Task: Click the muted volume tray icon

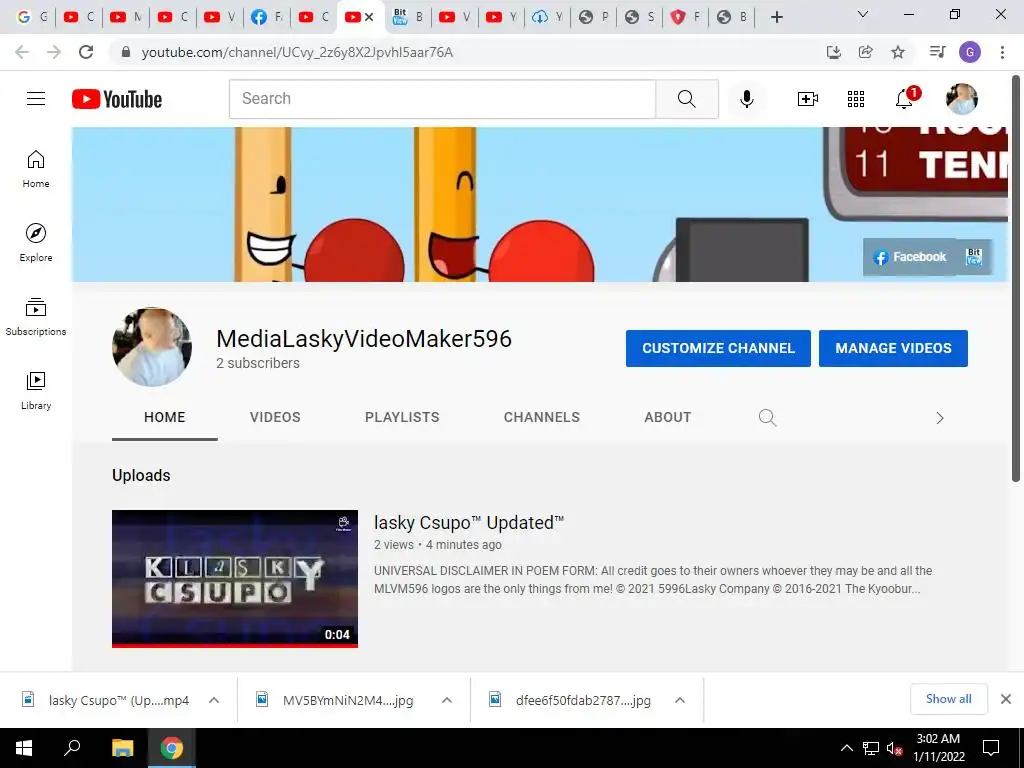Action: click(x=894, y=748)
